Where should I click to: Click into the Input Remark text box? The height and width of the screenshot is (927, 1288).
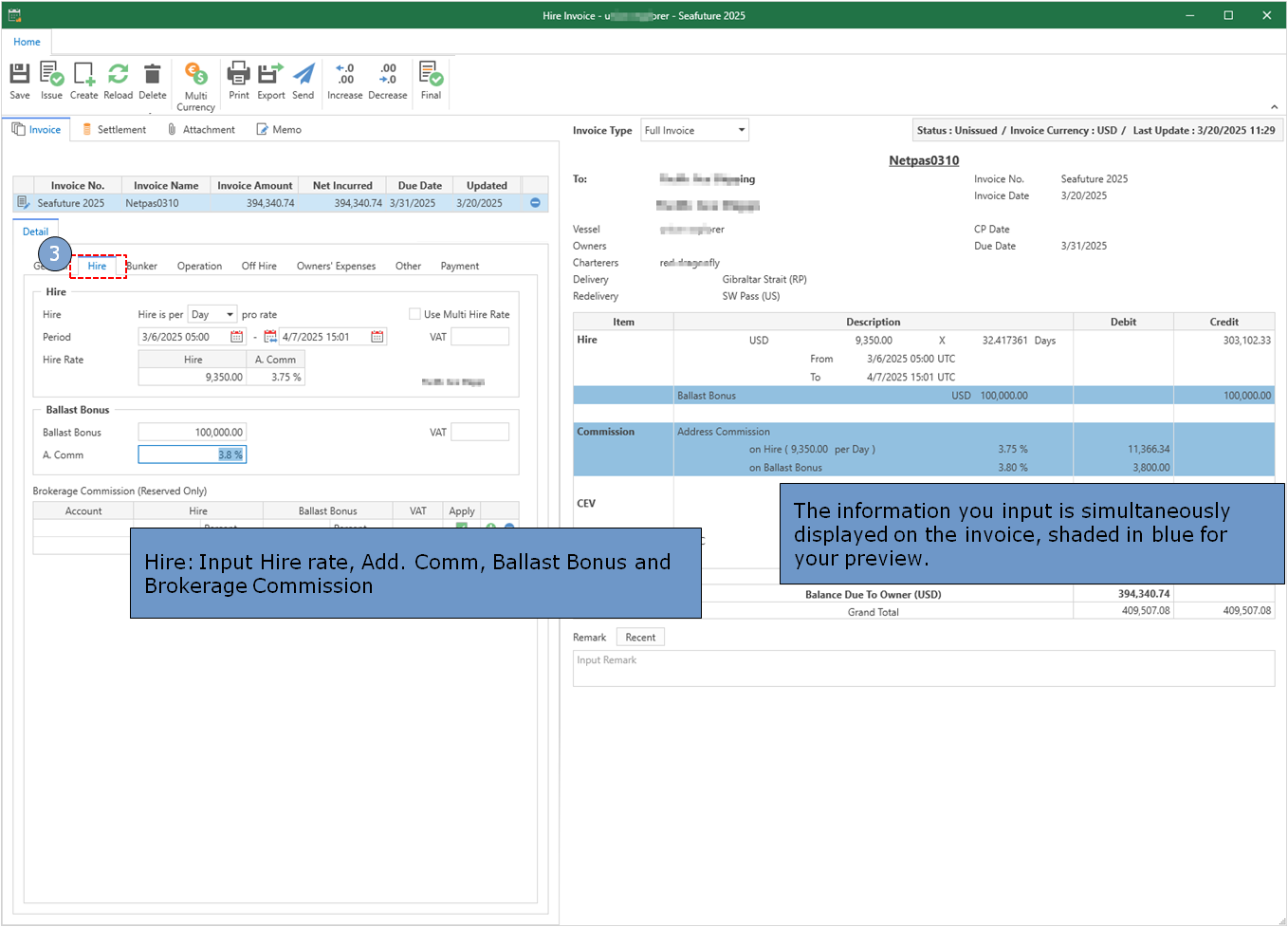click(x=923, y=668)
